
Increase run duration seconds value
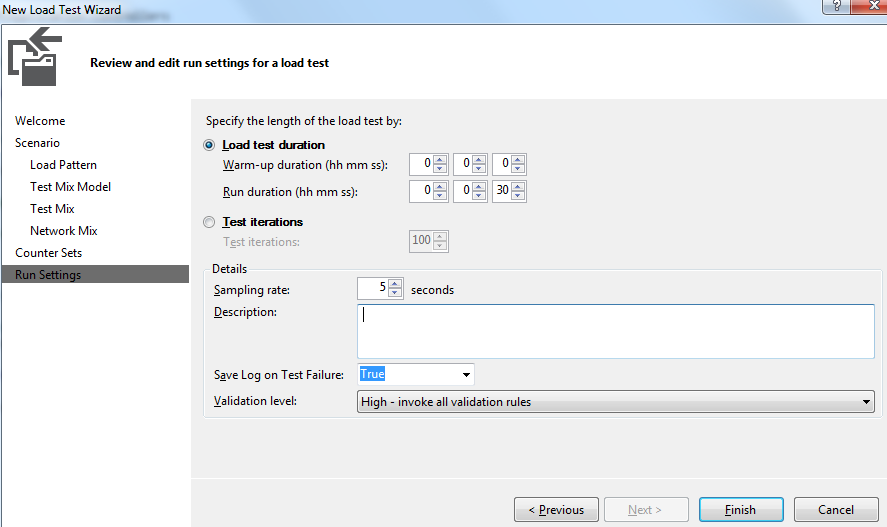(519, 186)
